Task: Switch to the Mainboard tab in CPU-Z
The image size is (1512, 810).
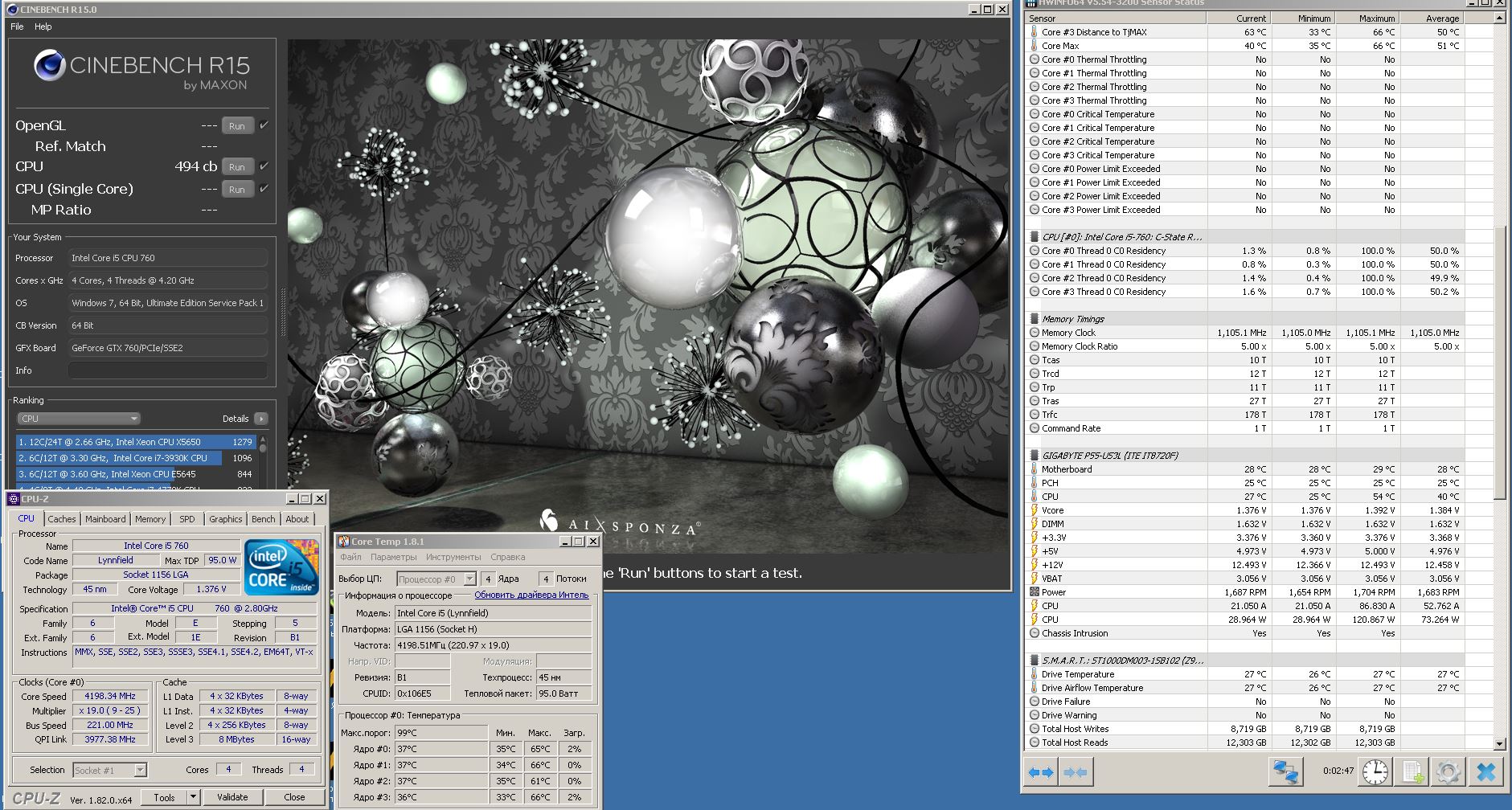Action: 105,519
